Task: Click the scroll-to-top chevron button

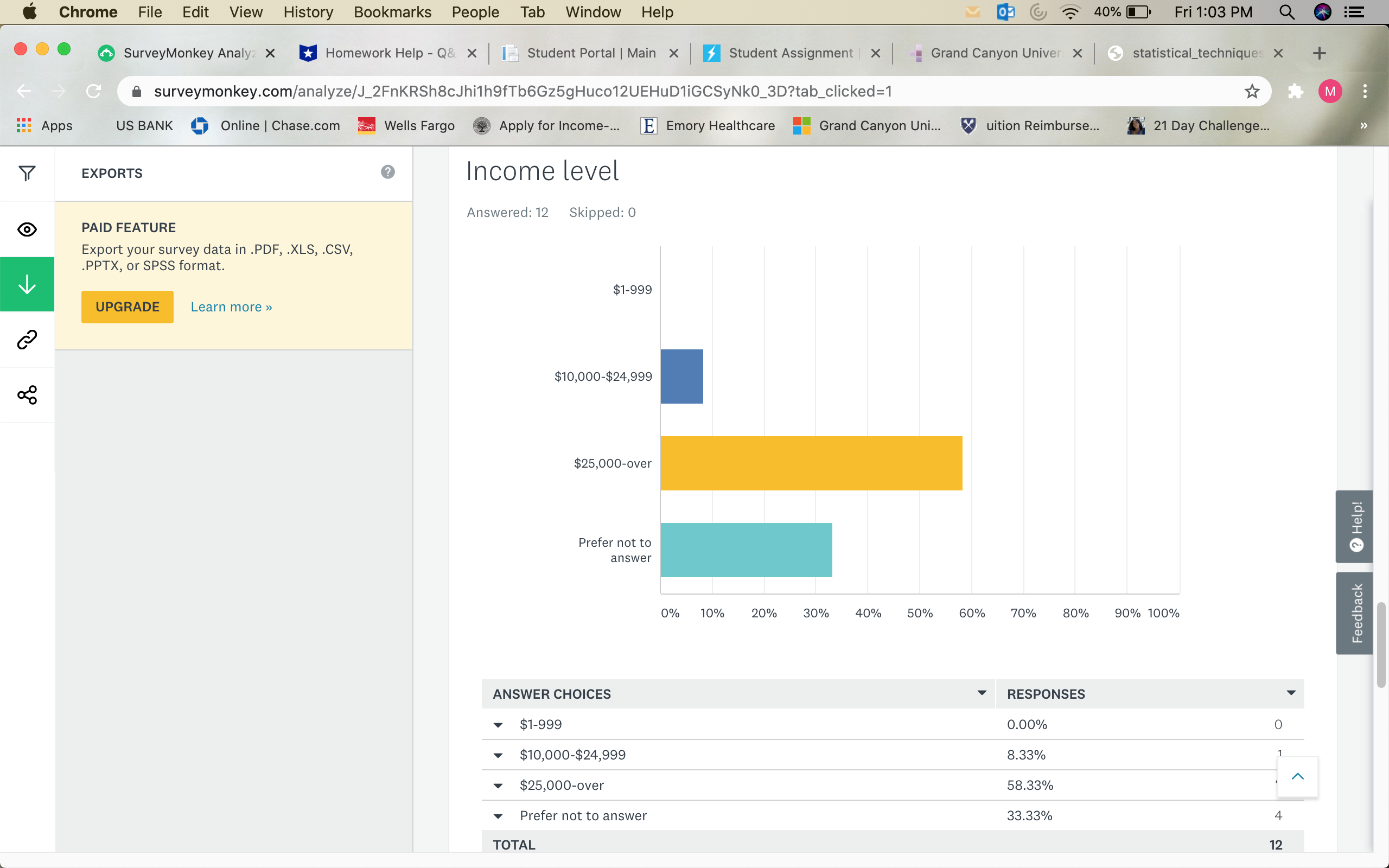Action: [x=1298, y=777]
